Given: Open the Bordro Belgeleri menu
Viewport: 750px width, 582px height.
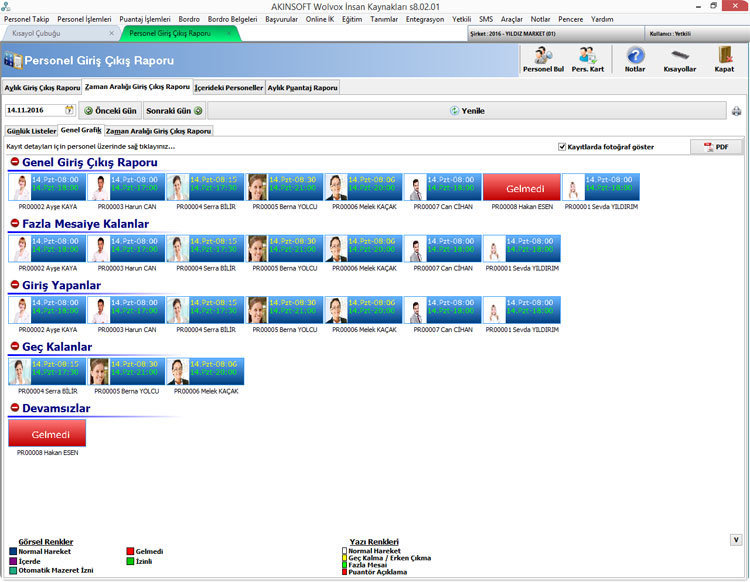Looking at the screenshot, I should [x=232, y=19].
